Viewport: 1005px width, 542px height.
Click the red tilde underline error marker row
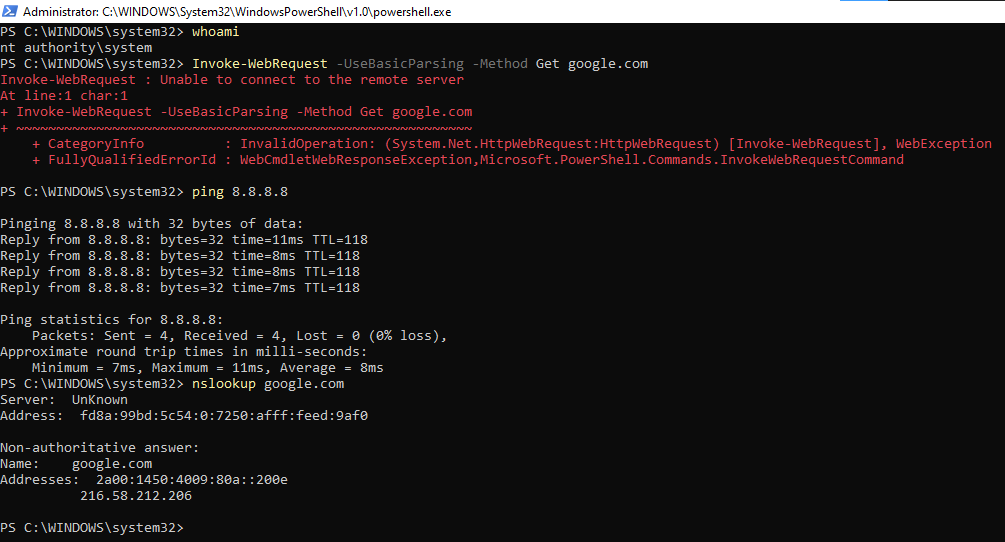tap(236, 127)
